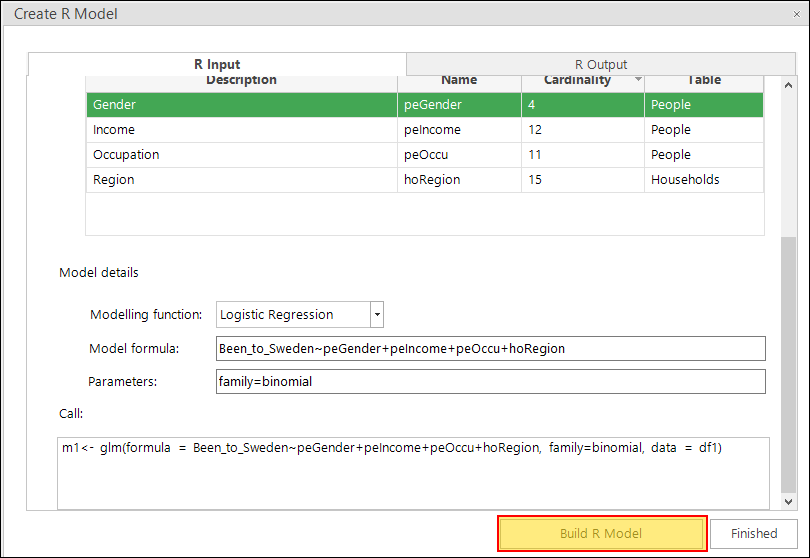Click the Build R Model button

pyautogui.click(x=602, y=533)
